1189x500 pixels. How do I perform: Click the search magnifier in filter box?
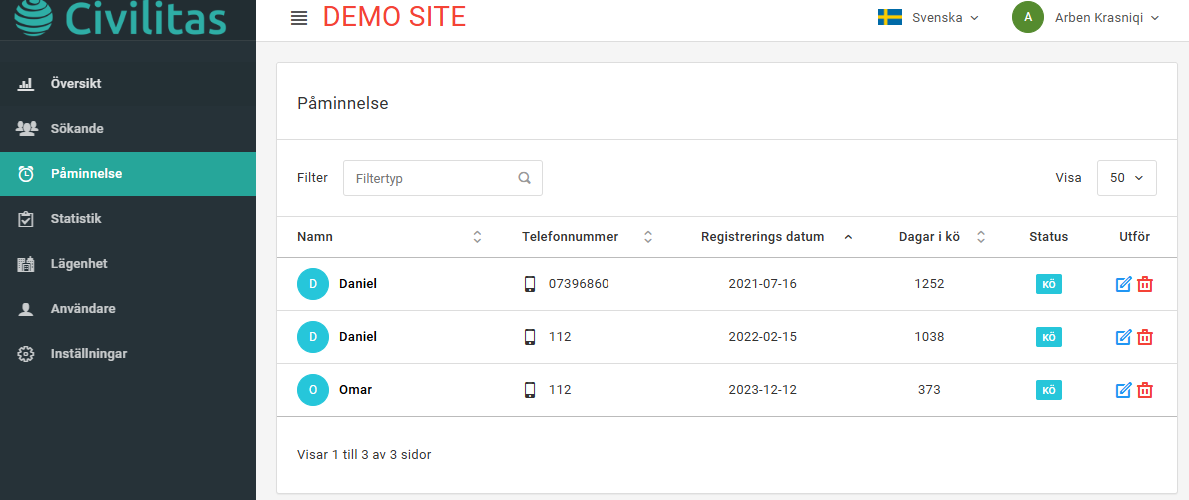coord(524,178)
